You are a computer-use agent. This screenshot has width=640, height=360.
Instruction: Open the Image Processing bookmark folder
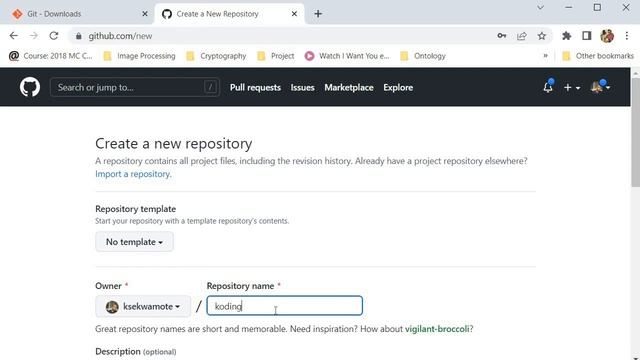[x=139, y=56]
